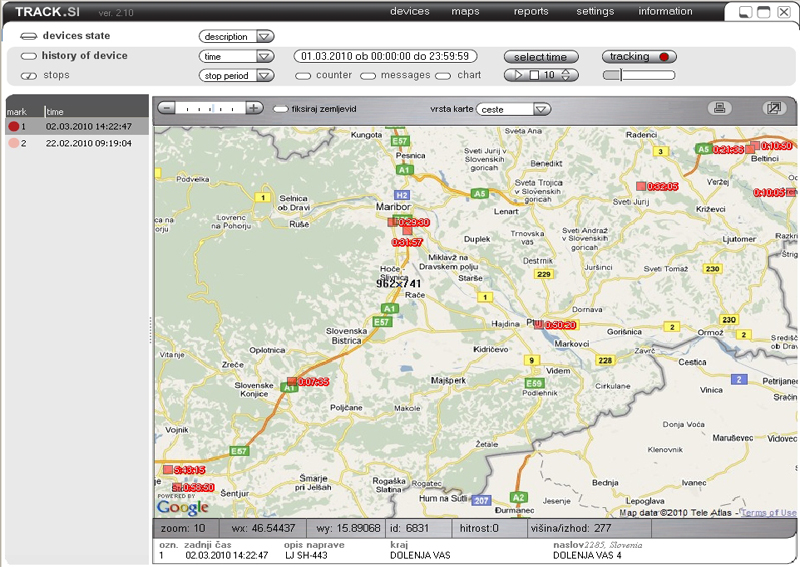Screen dimensions: 800x567
Task: Click the print map icon
Action: click(x=717, y=108)
